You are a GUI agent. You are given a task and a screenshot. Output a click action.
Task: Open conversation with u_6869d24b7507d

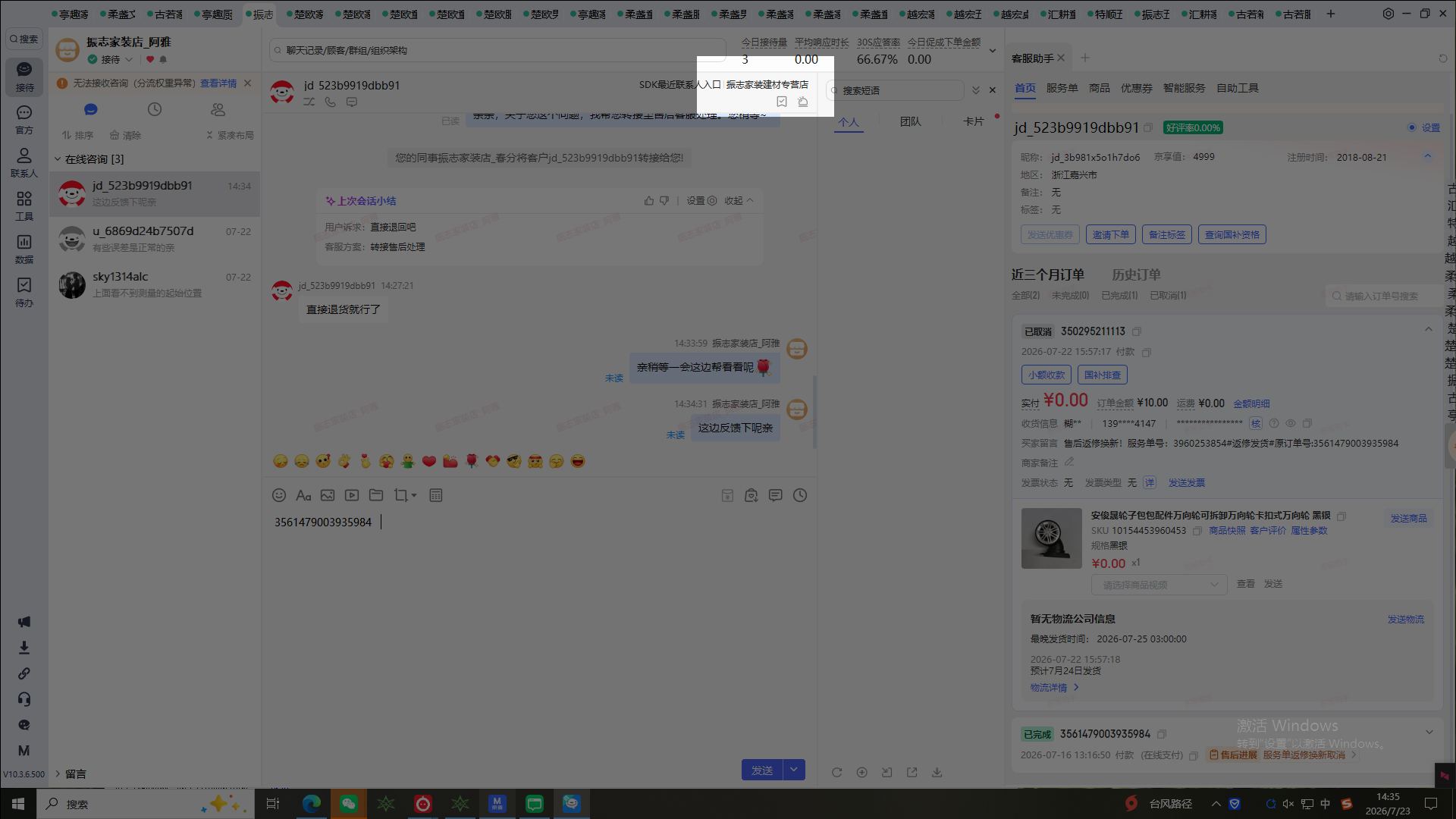point(155,239)
